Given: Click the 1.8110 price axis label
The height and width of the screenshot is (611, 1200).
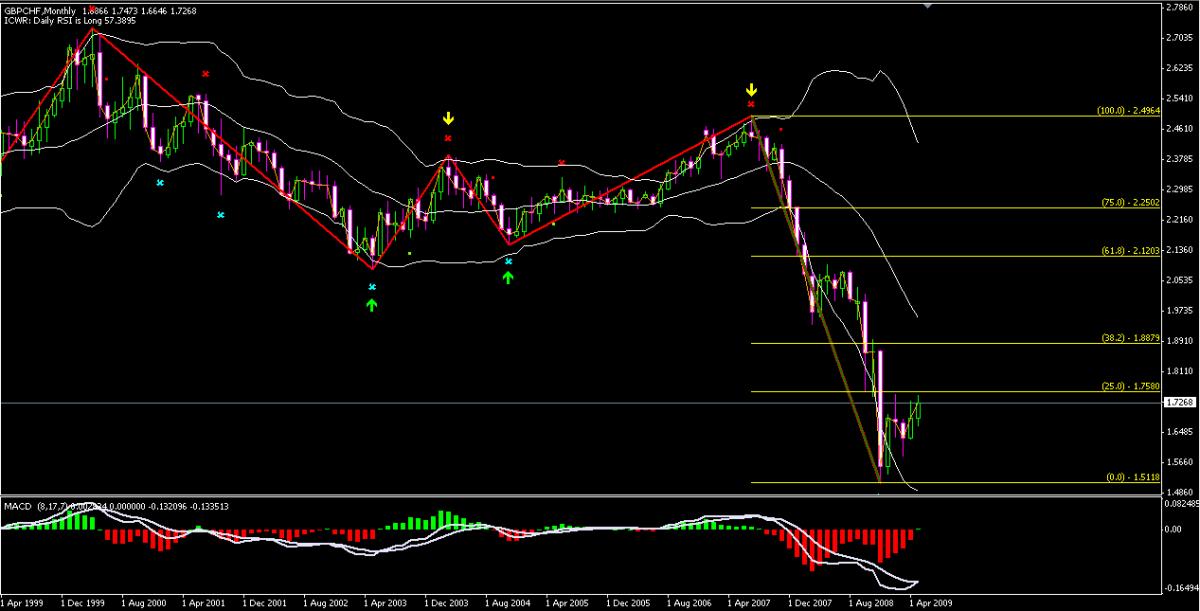Looking at the screenshot, I should [x=1180, y=371].
